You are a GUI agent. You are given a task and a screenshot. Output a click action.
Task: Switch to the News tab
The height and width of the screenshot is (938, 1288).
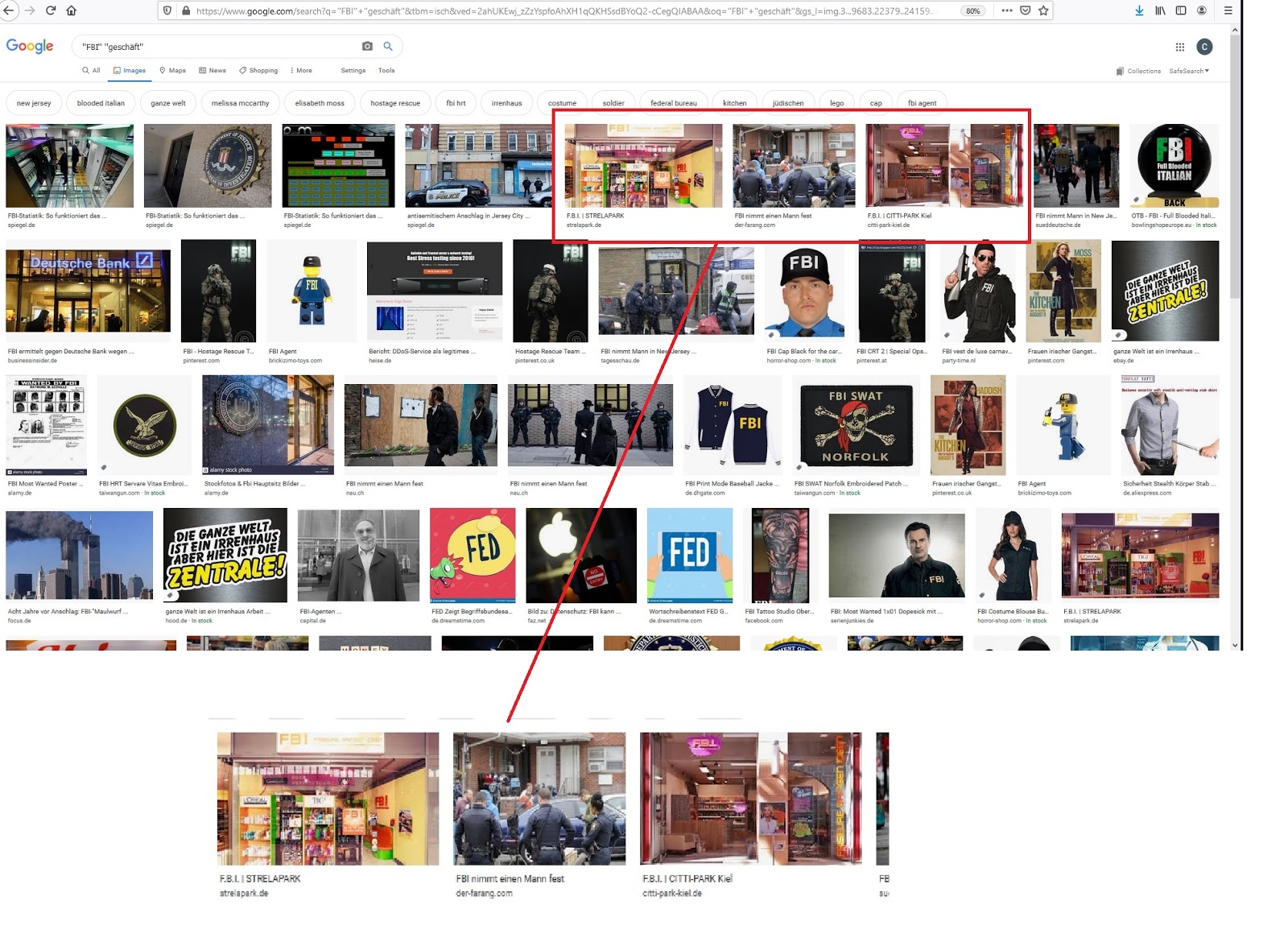213,70
